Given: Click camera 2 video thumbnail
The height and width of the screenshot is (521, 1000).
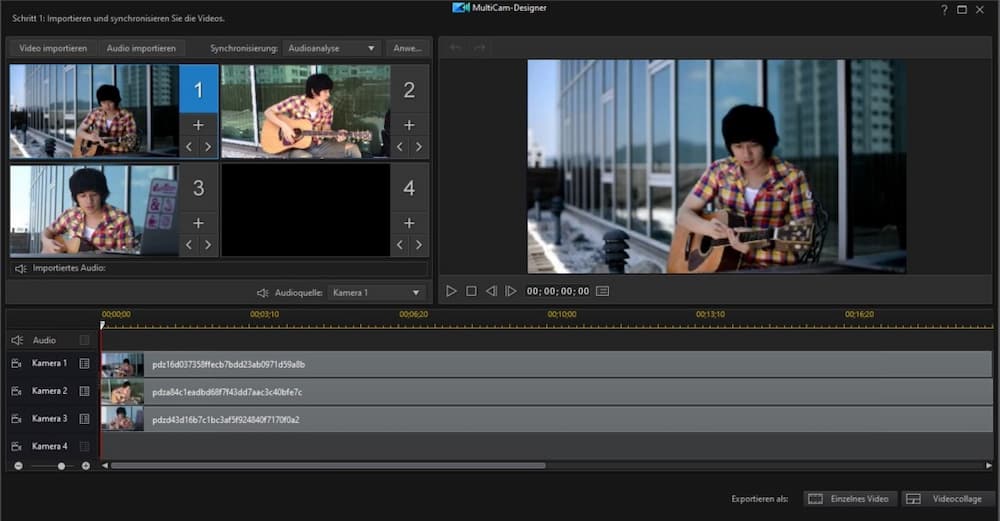Looking at the screenshot, I should click(305, 111).
